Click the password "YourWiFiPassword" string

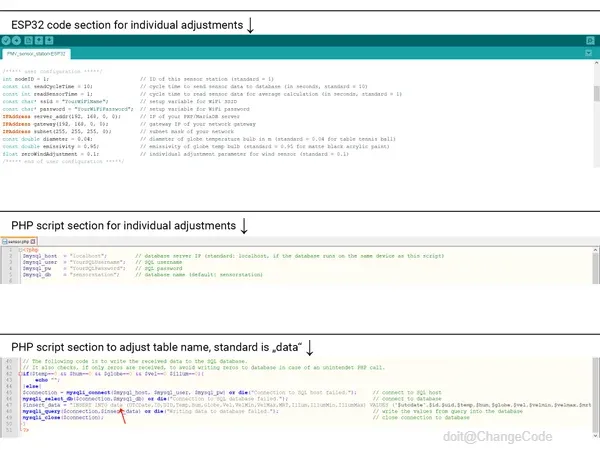(102, 109)
